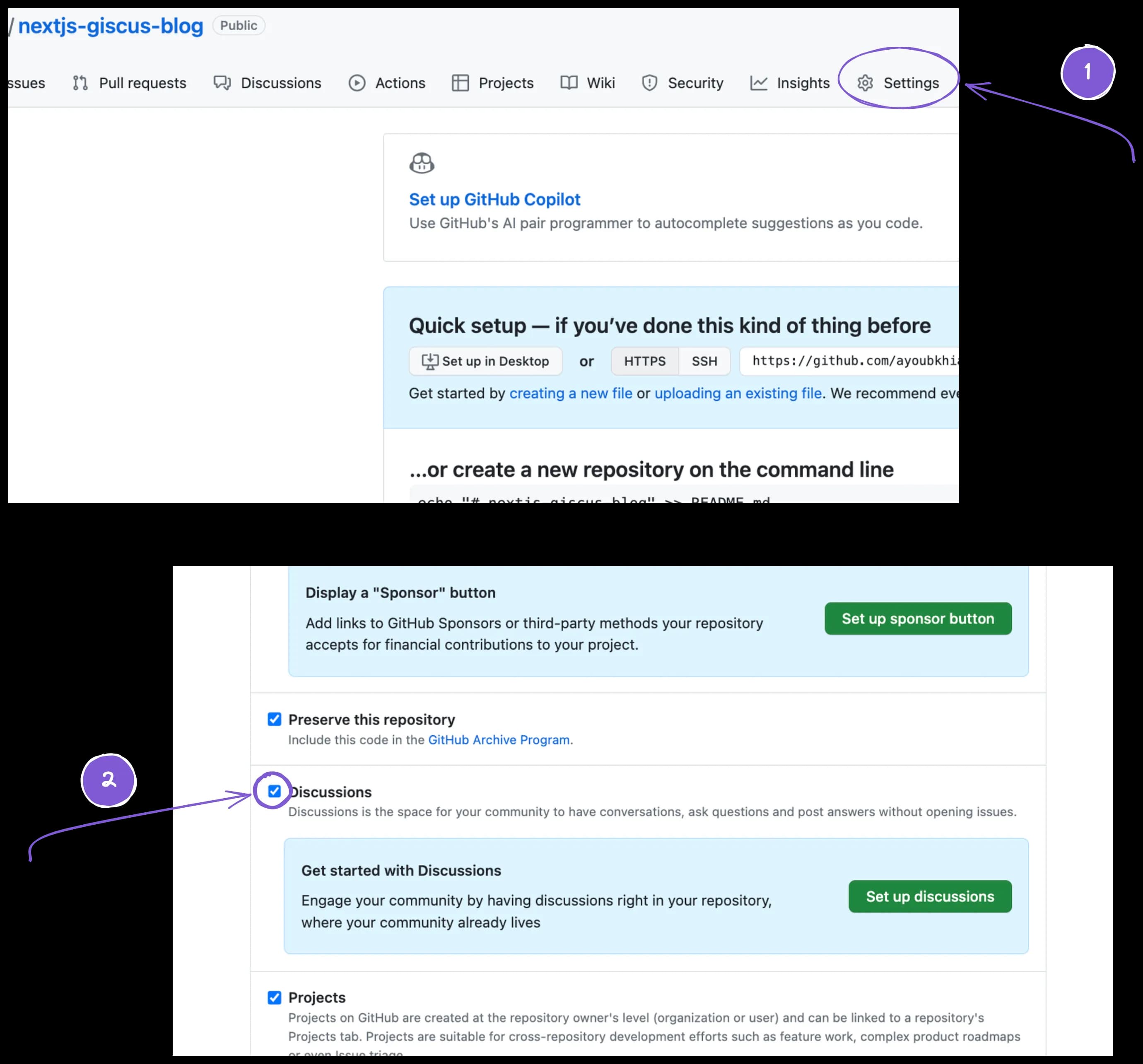Click the Insights graph icon
This screenshot has height=1064, width=1143.
(759, 83)
